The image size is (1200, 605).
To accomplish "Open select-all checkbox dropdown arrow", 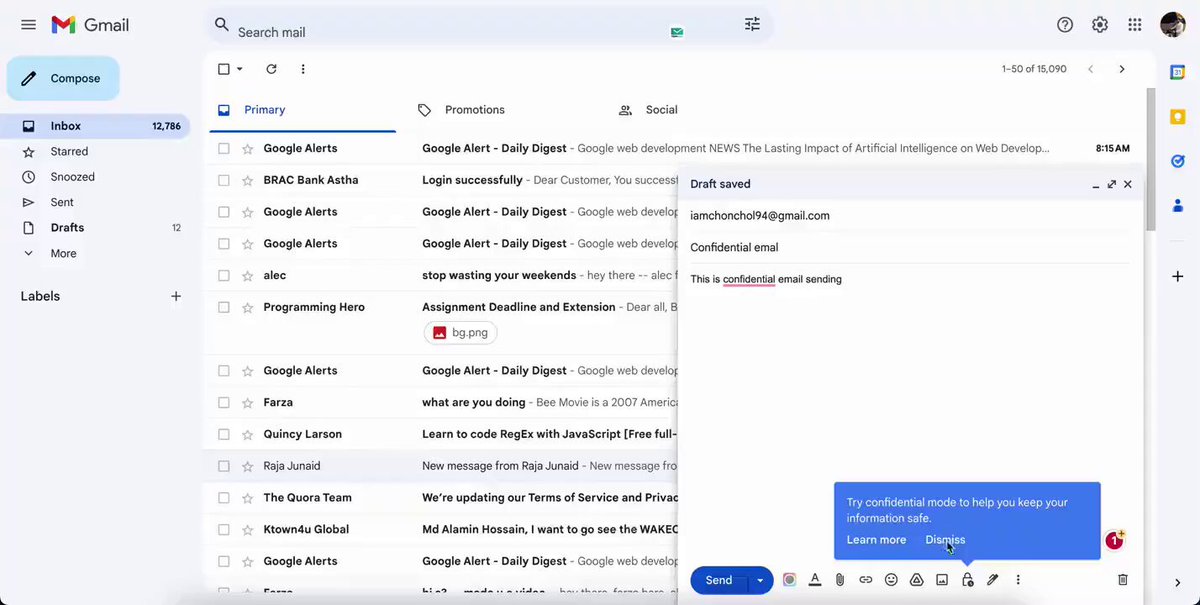I will (x=240, y=69).
